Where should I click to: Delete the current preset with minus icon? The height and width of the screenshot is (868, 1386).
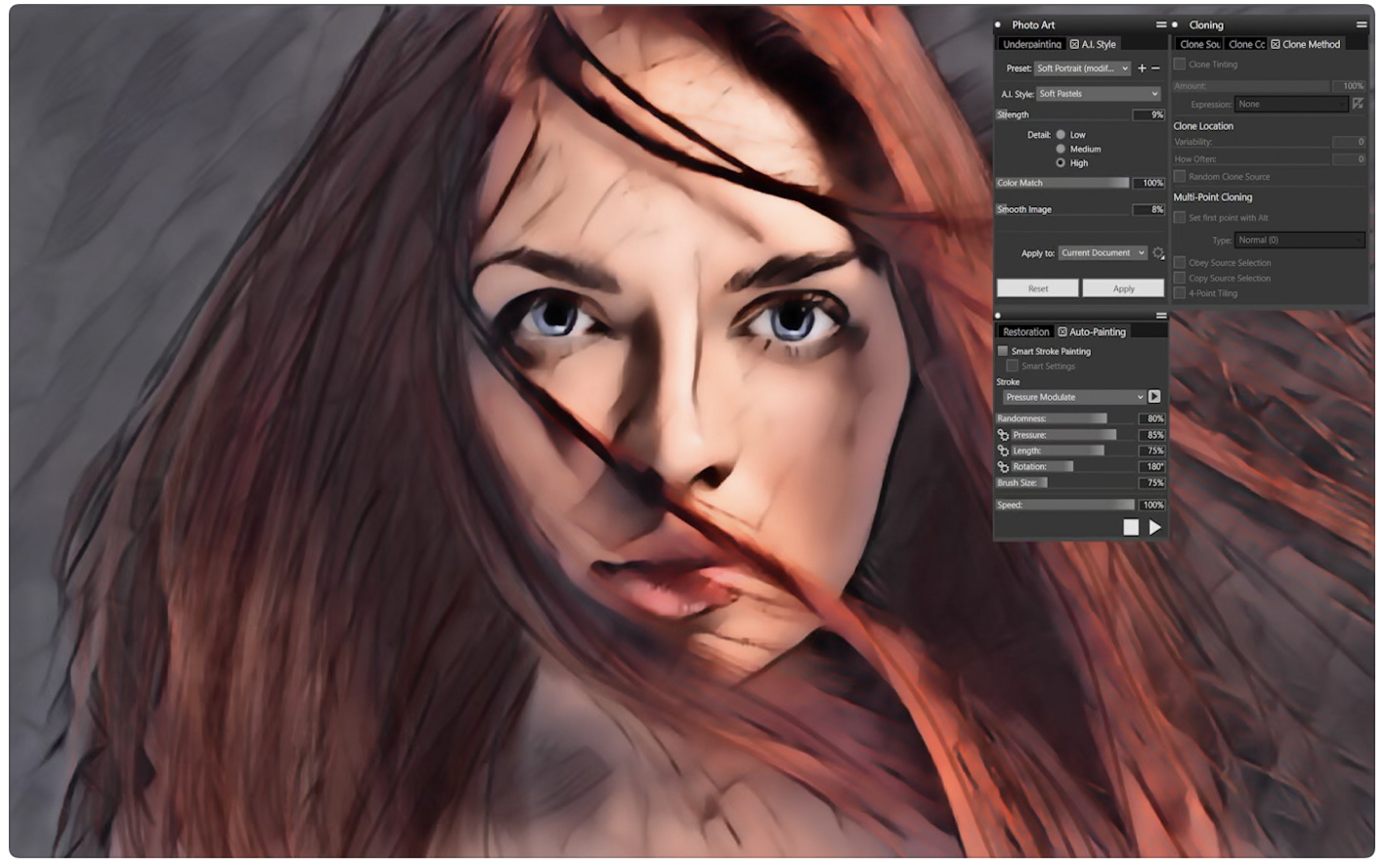click(x=1155, y=68)
